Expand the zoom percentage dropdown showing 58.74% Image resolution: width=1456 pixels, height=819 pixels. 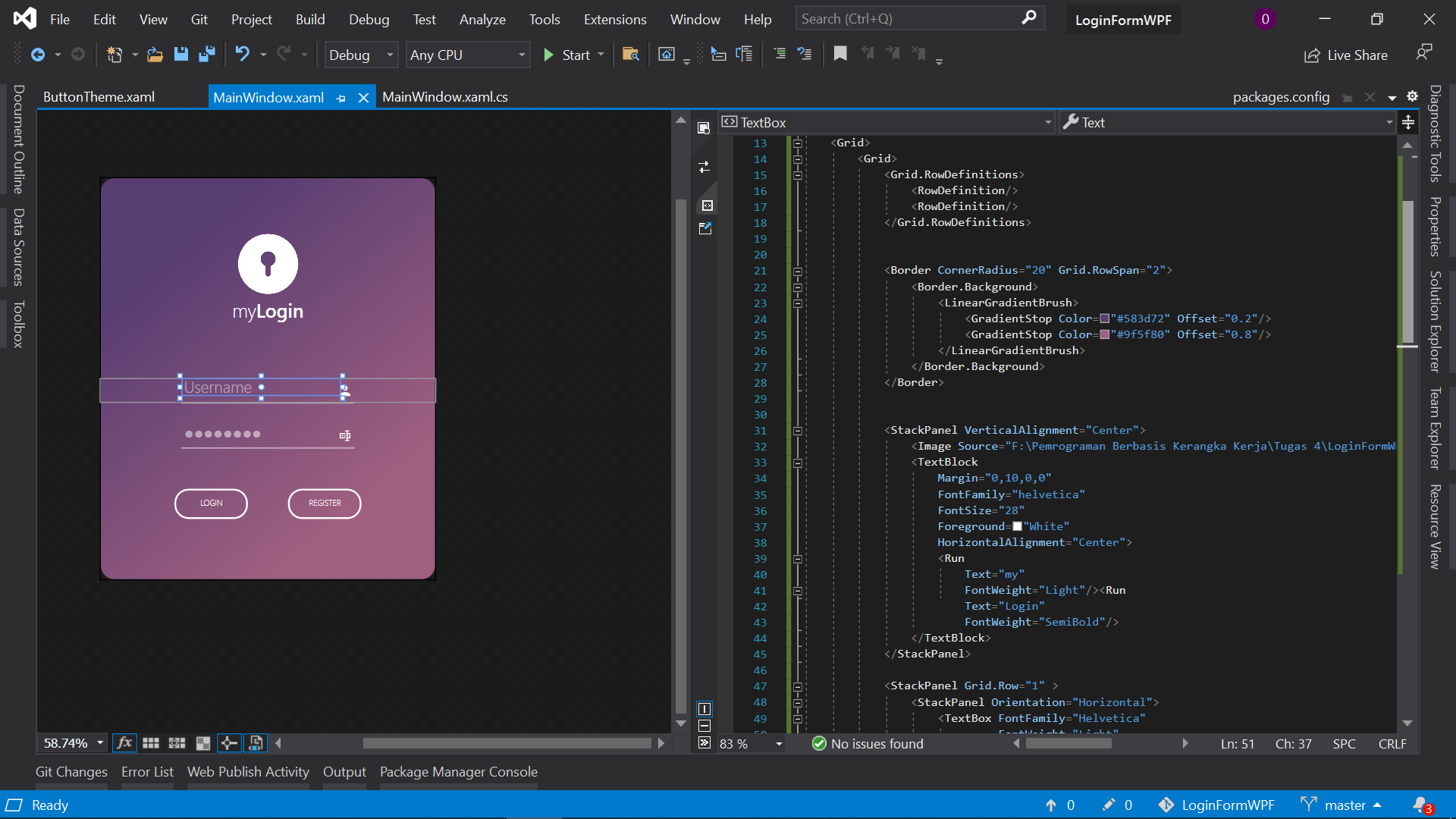pyautogui.click(x=99, y=743)
